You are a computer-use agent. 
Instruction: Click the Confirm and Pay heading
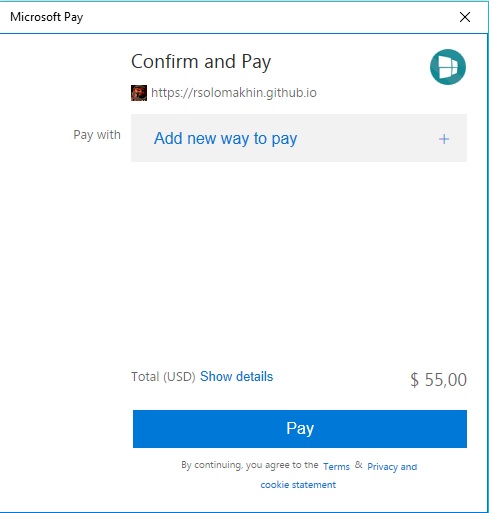click(201, 62)
